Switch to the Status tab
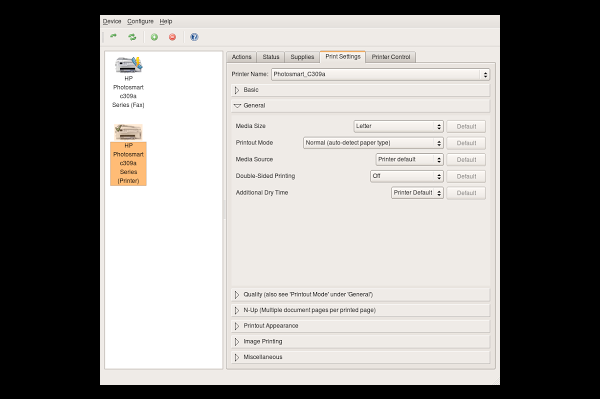This screenshot has height=399, width=600. [271, 57]
